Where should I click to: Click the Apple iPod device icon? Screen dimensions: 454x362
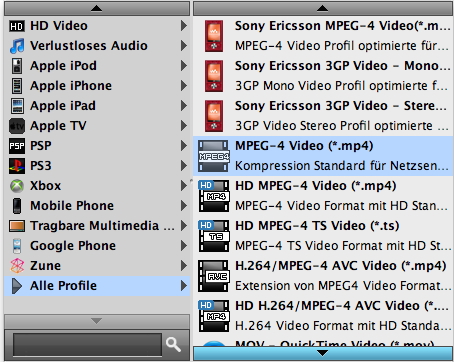coord(17,66)
